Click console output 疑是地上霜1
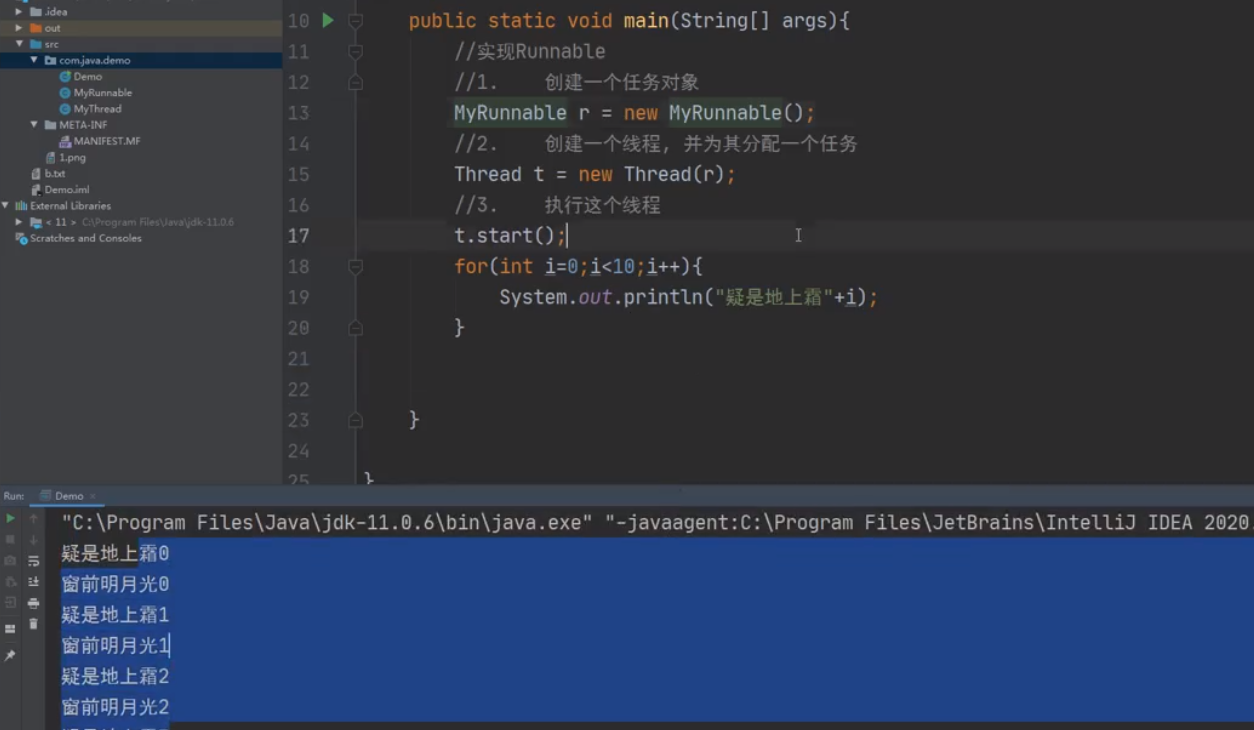 [115, 615]
